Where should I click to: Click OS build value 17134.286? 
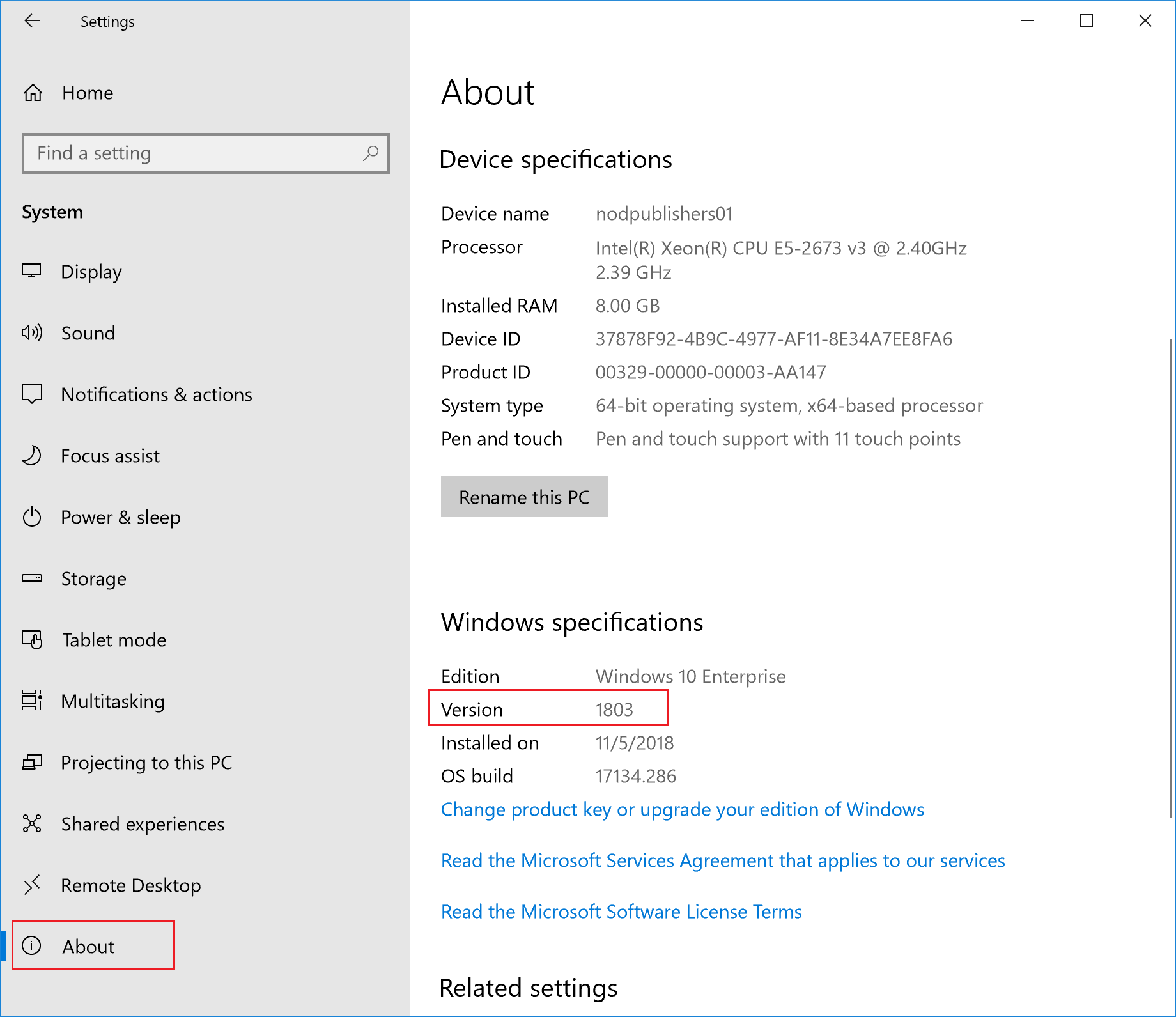[x=636, y=776]
